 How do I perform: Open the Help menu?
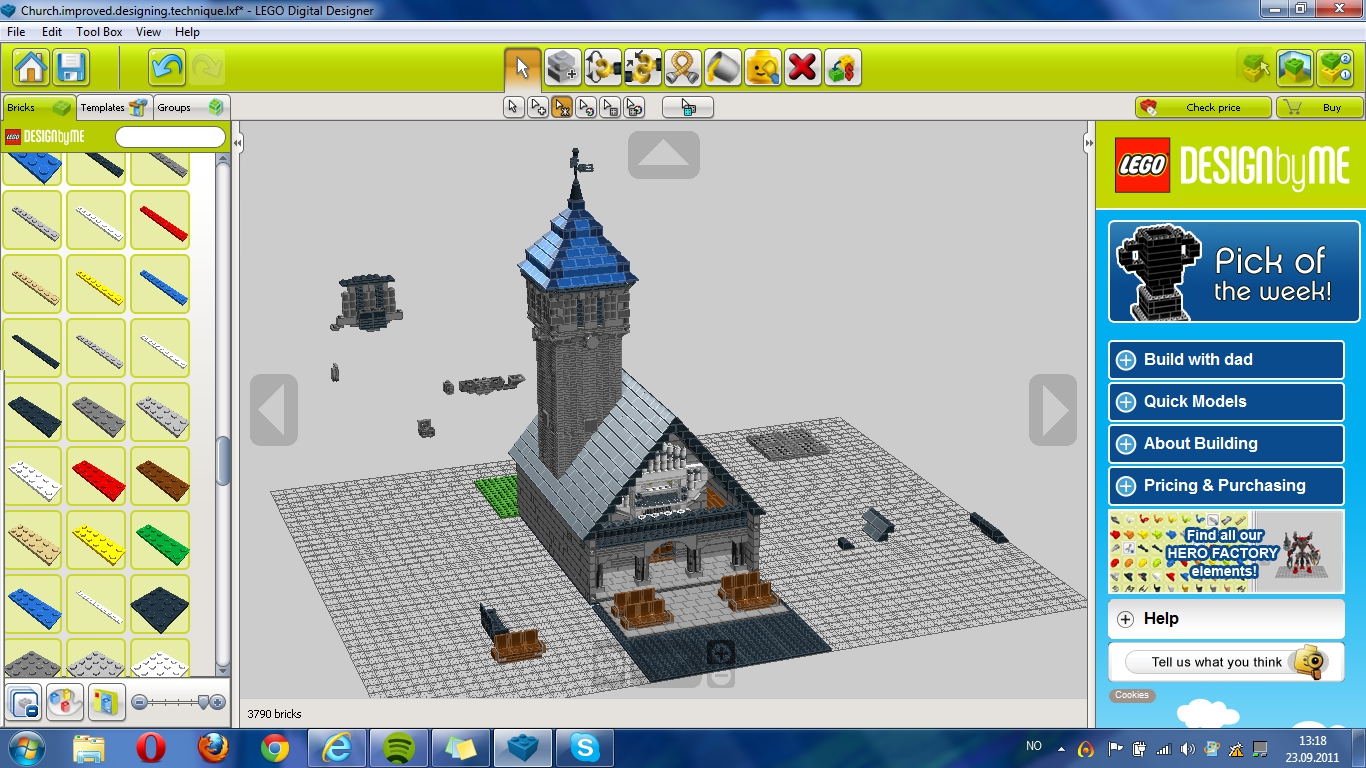(188, 32)
